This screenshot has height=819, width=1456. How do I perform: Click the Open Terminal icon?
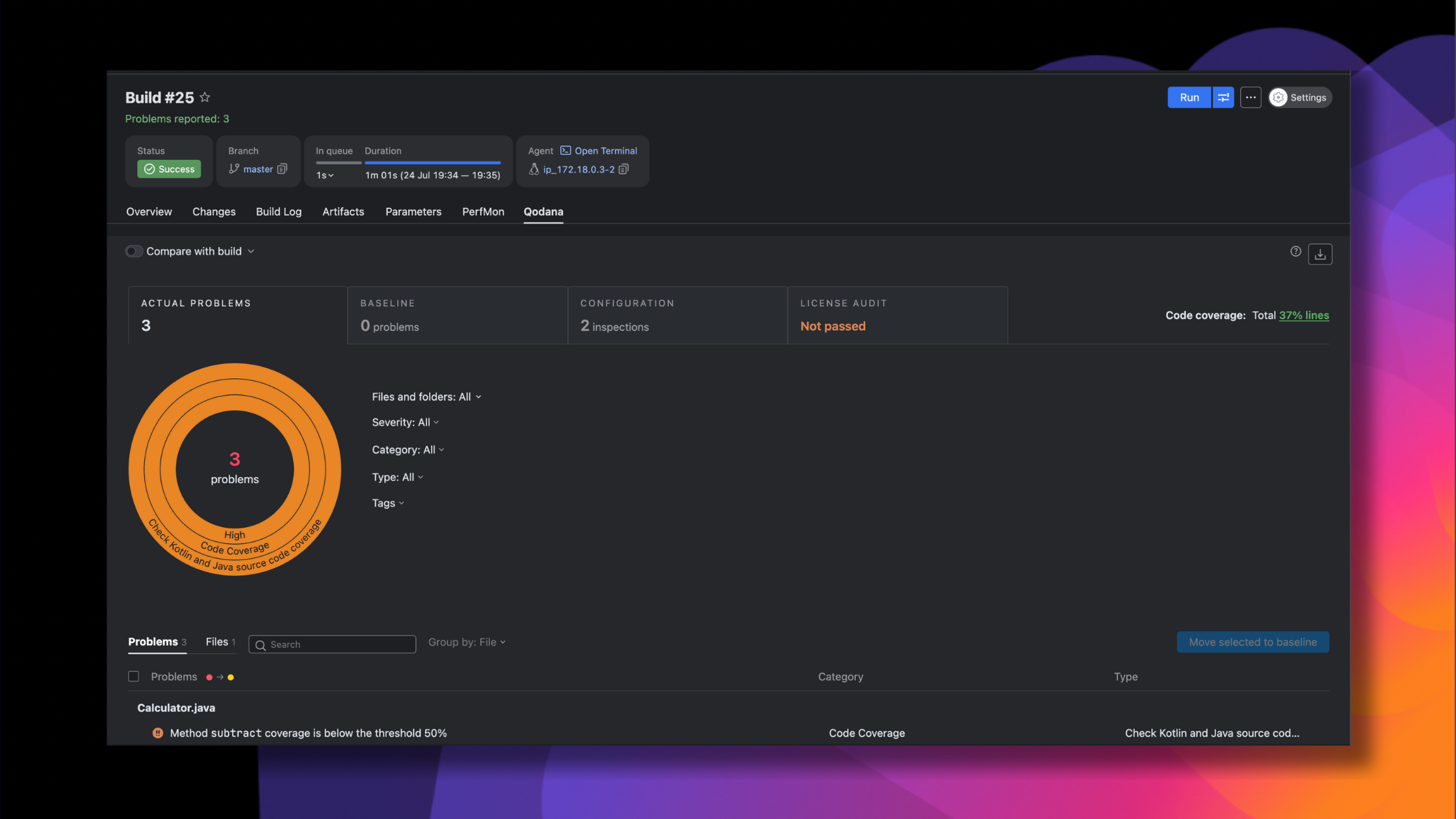(565, 151)
